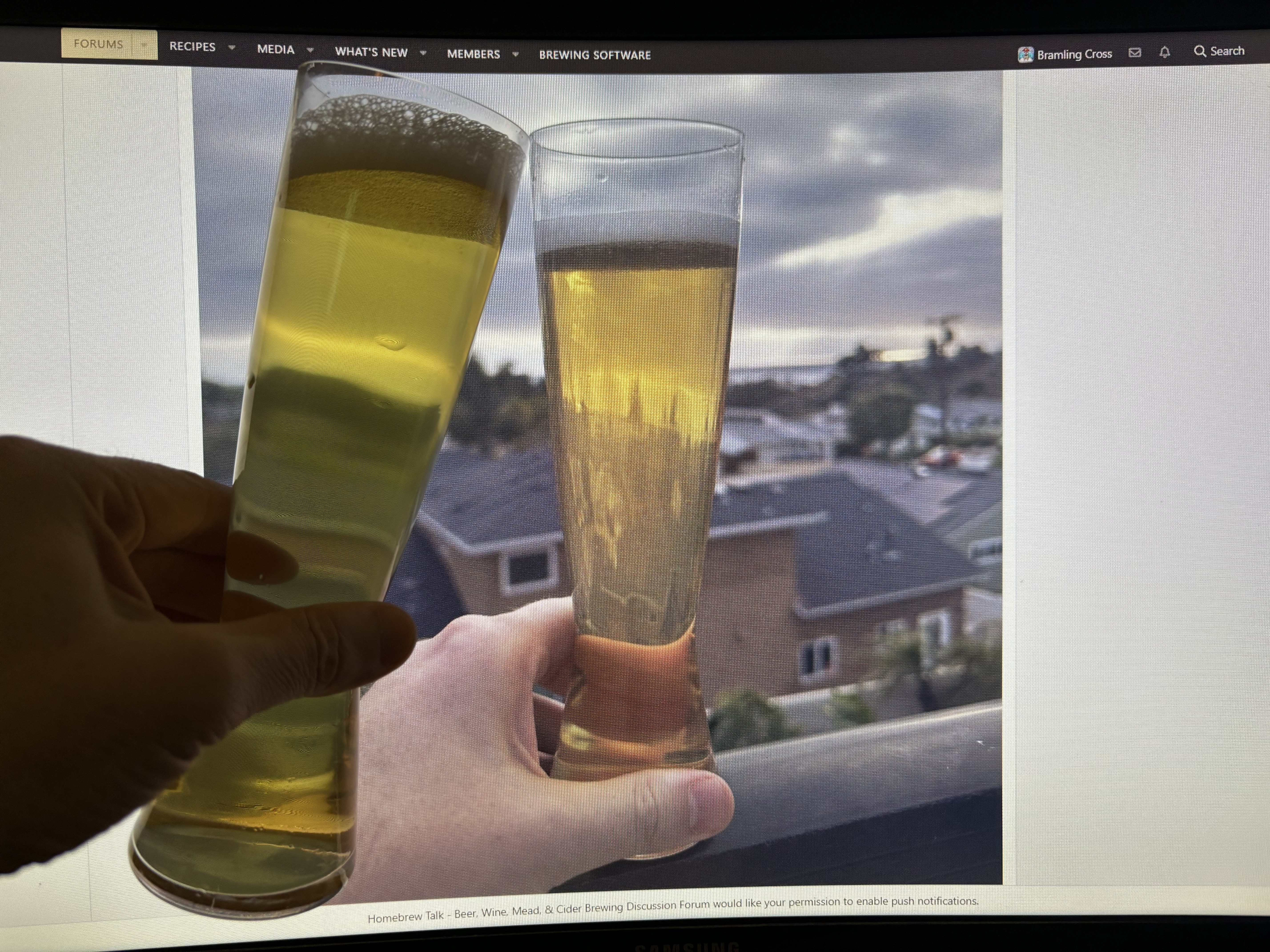The height and width of the screenshot is (952, 1270).
Task: Click the Search magnifier icon
Action: coord(1200,51)
